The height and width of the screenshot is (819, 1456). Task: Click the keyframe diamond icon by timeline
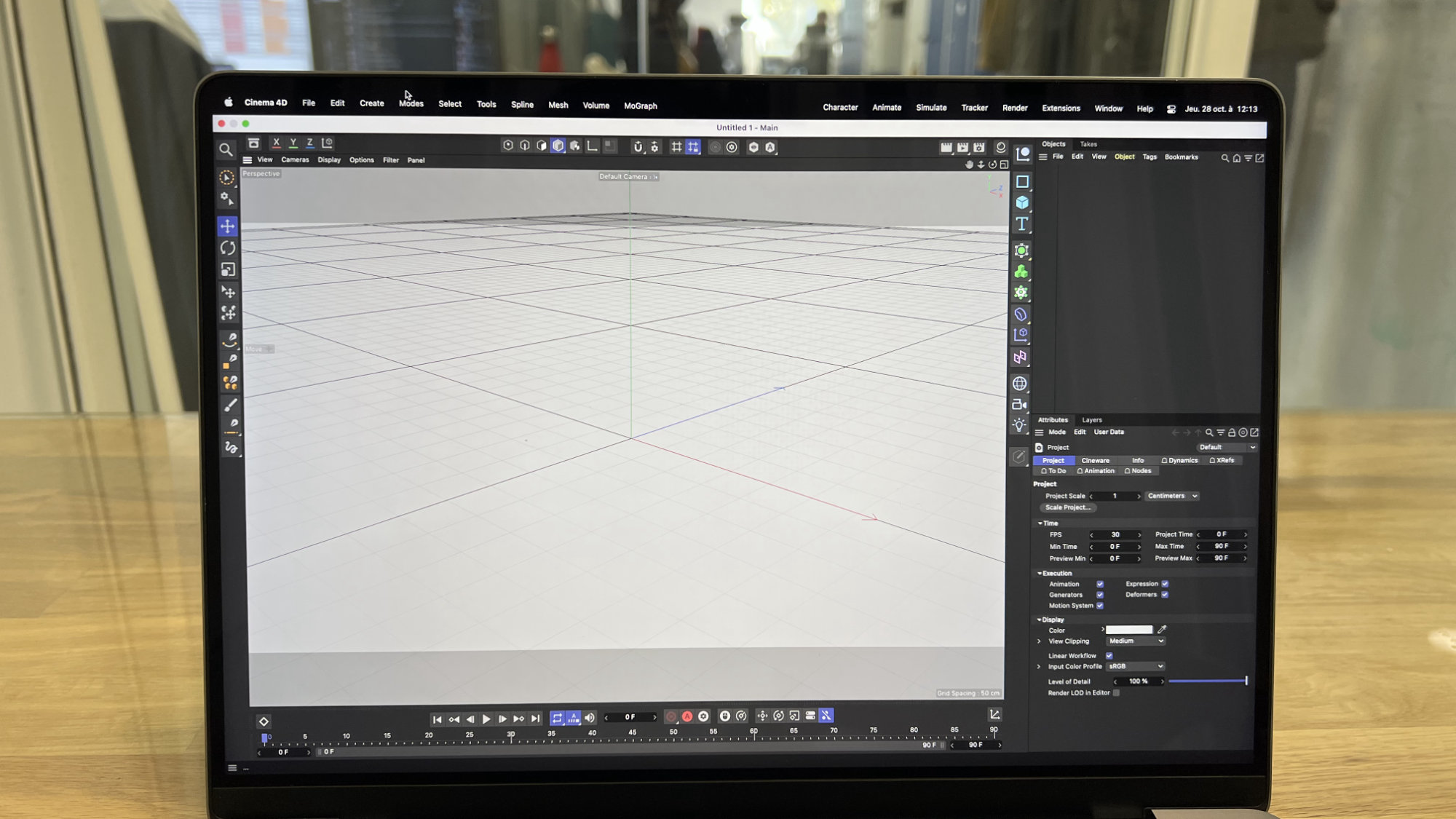(264, 721)
